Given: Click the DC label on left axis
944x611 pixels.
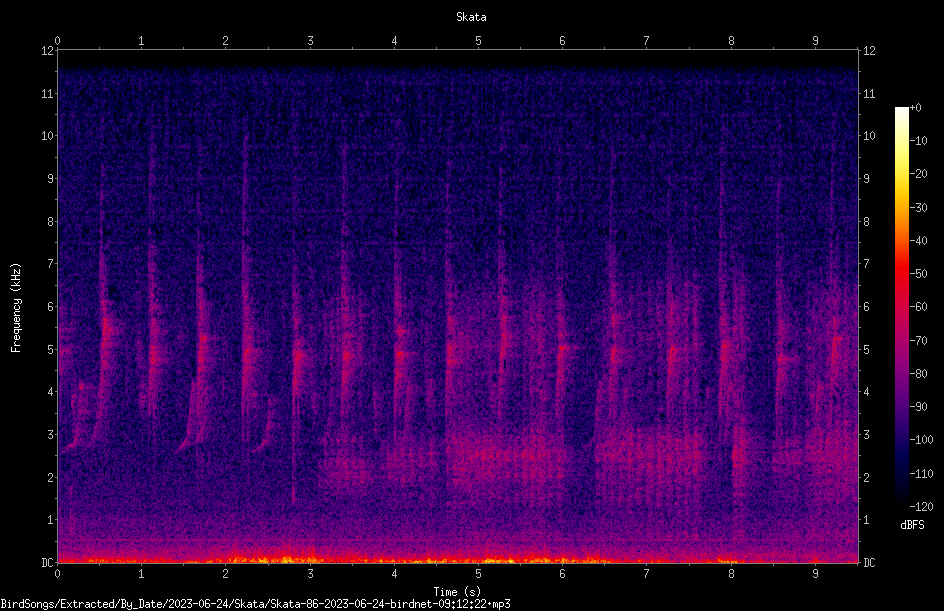Looking at the screenshot, I should [x=47, y=562].
